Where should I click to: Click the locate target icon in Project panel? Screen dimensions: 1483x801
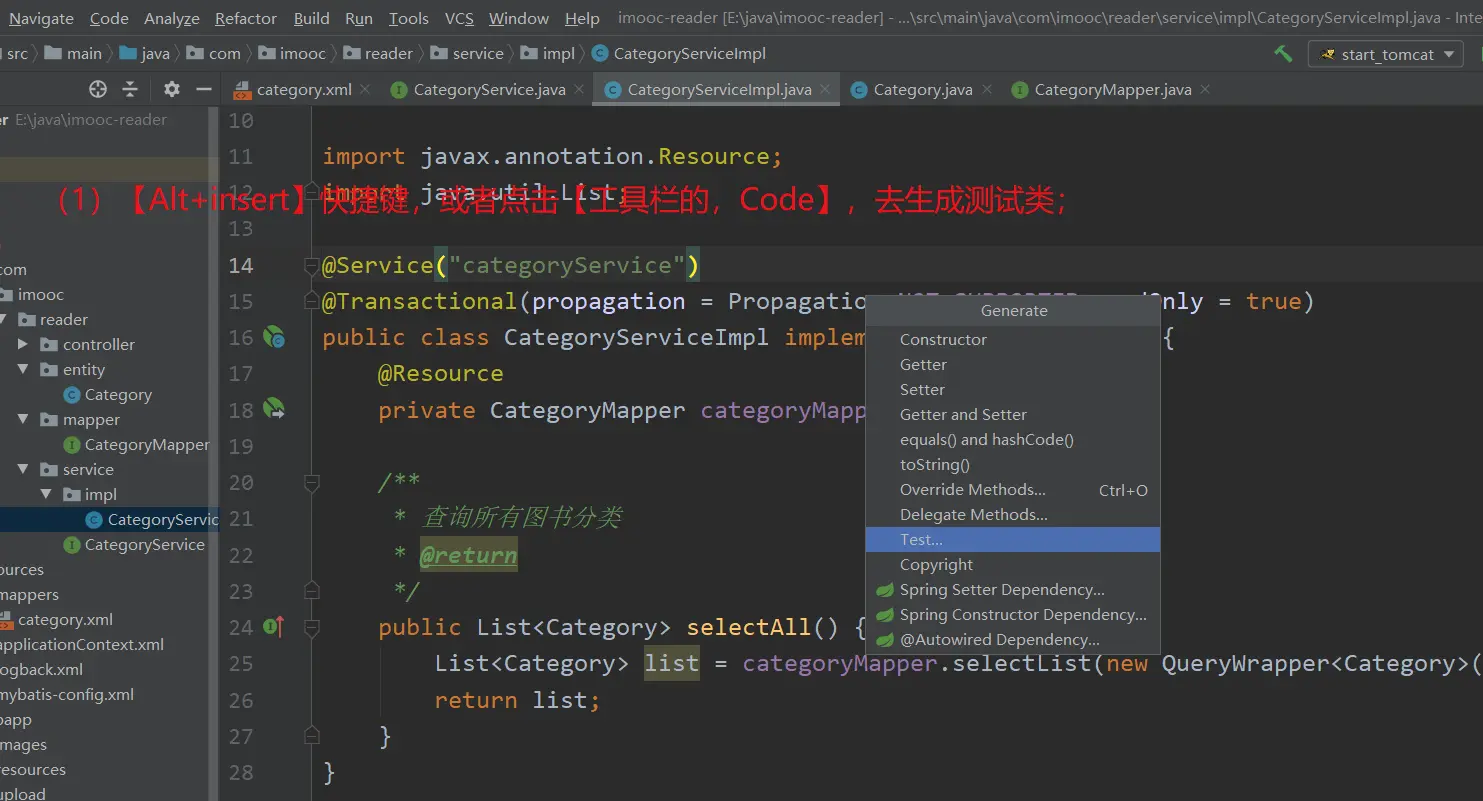pyautogui.click(x=98, y=89)
